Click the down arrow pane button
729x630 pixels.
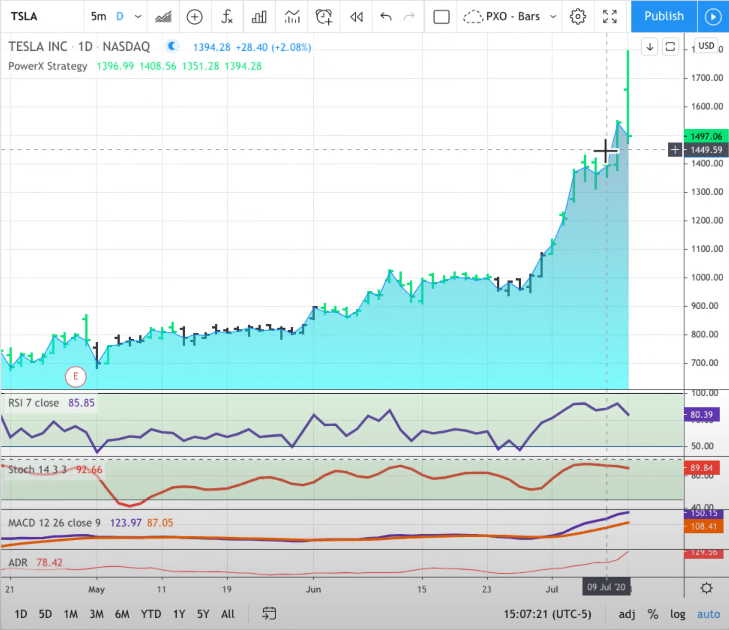649,47
